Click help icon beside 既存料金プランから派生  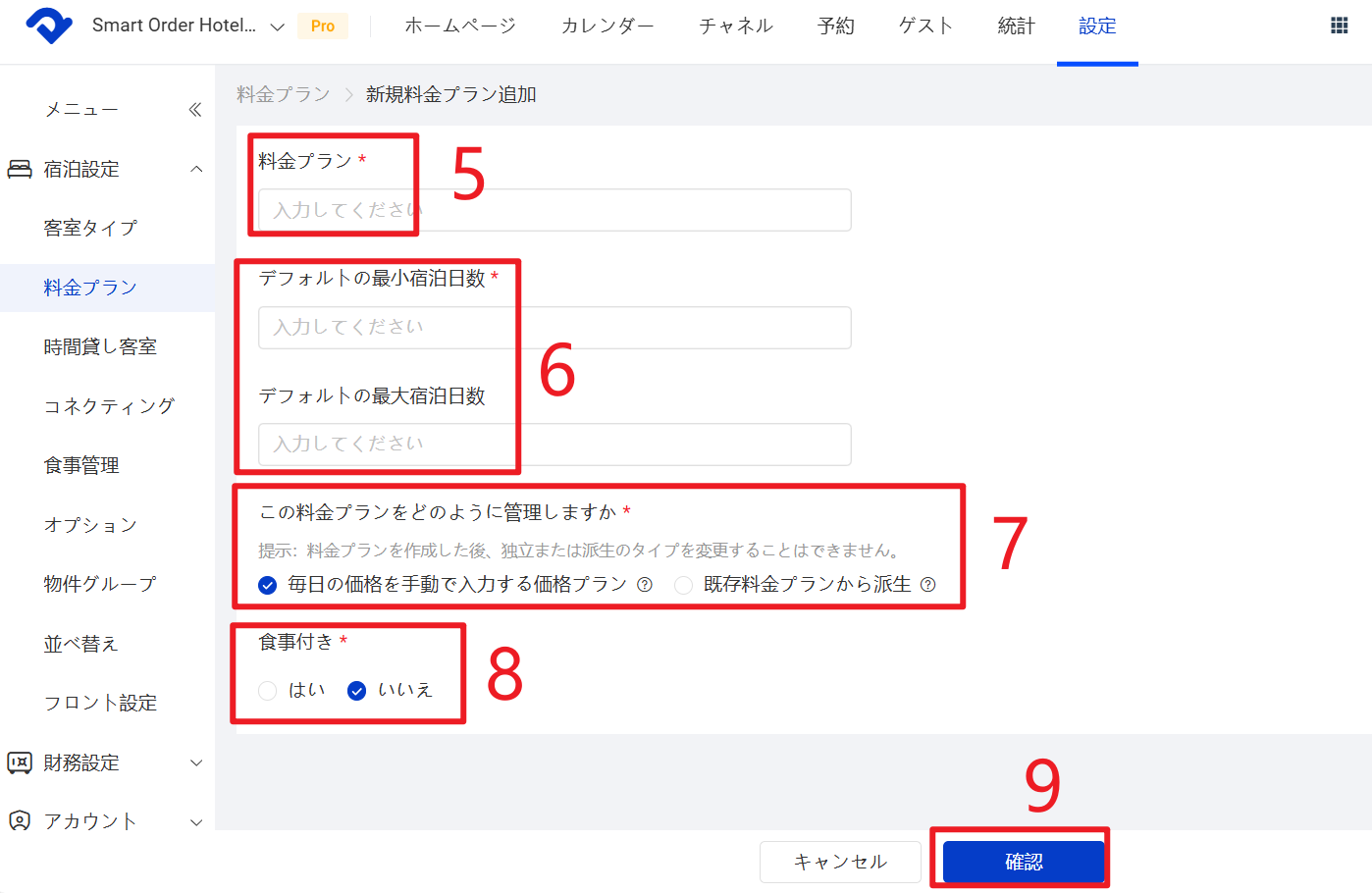[x=927, y=585]
